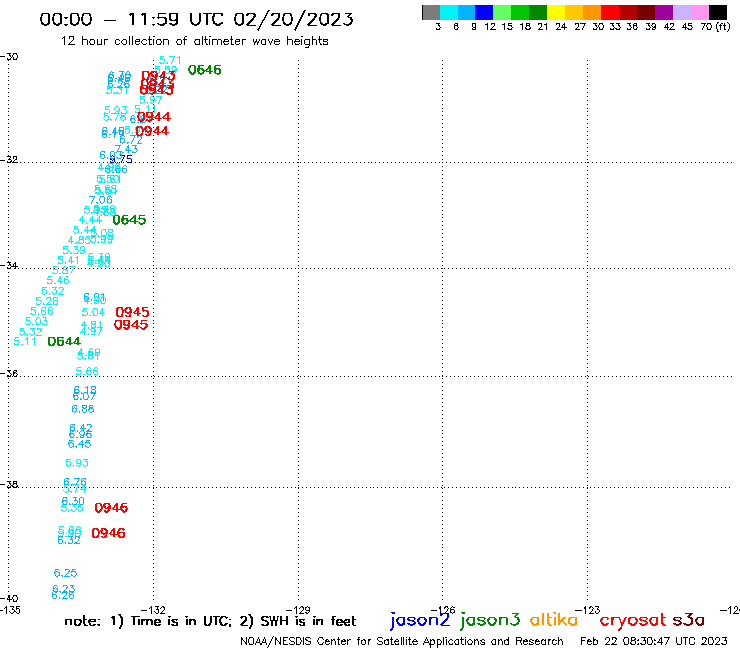Click the wave height value '6.25'
The image size is (740, 650).
click(65, 573)
